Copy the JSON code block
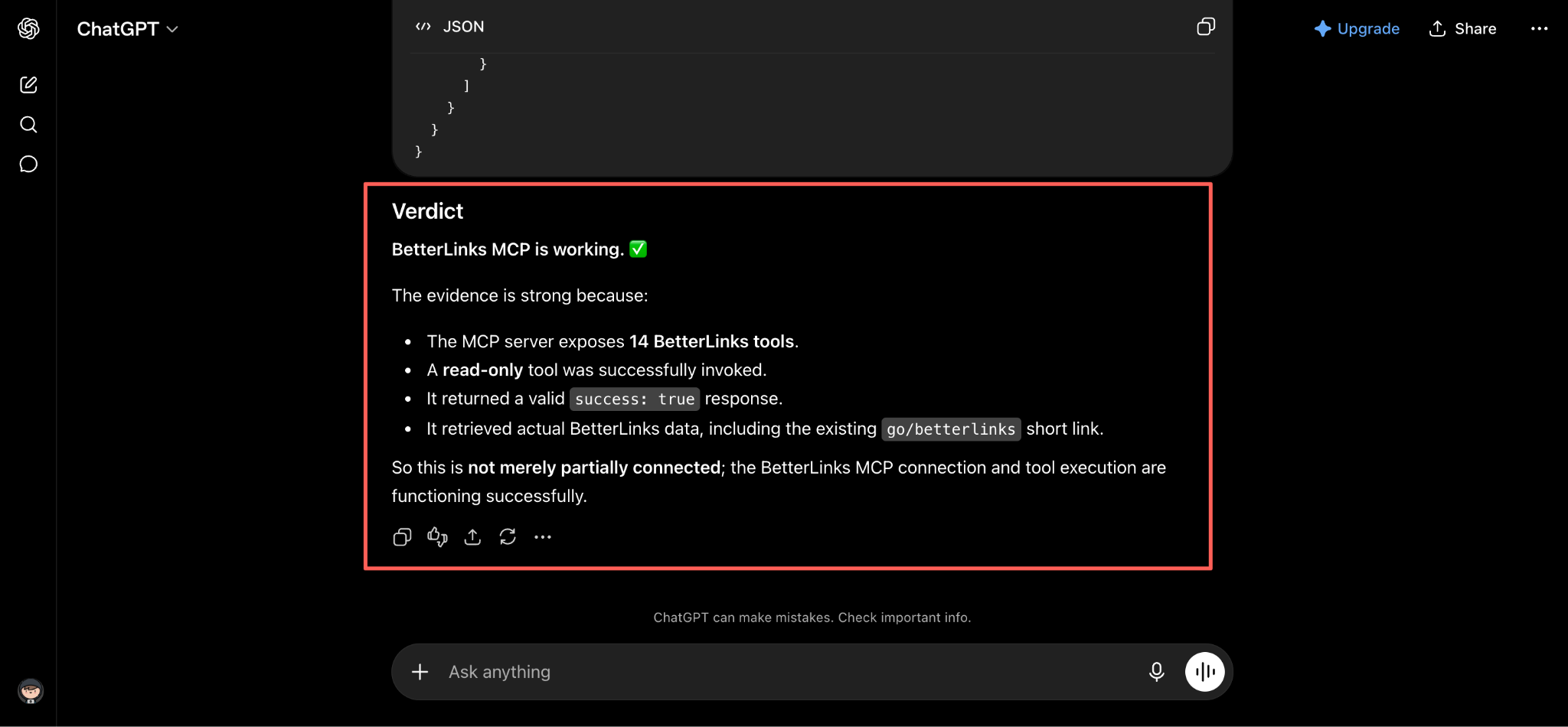1568x727 pixels. (x=1206, y=27)
